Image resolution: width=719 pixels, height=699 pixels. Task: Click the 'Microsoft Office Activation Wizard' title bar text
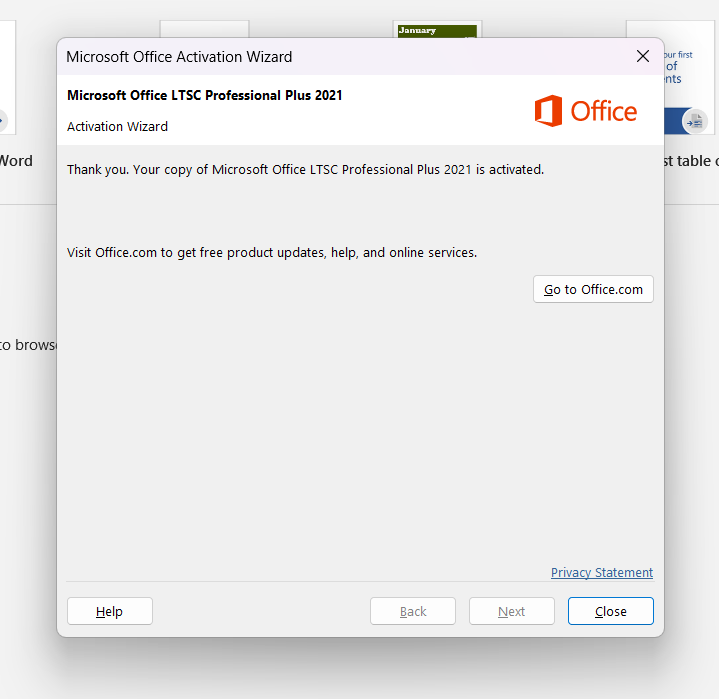pyautogui.click(x=179, y=57)
